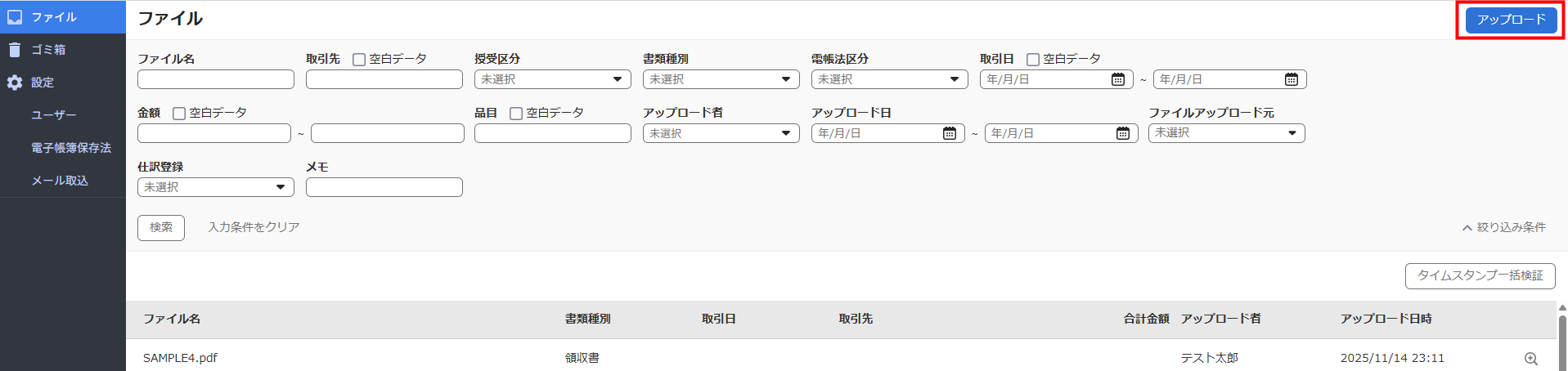Image resolution: width=1568 pixels, height=371 pixels.
Task: Open calendar picker for 取引日 start date
Action: point(1117,79)
